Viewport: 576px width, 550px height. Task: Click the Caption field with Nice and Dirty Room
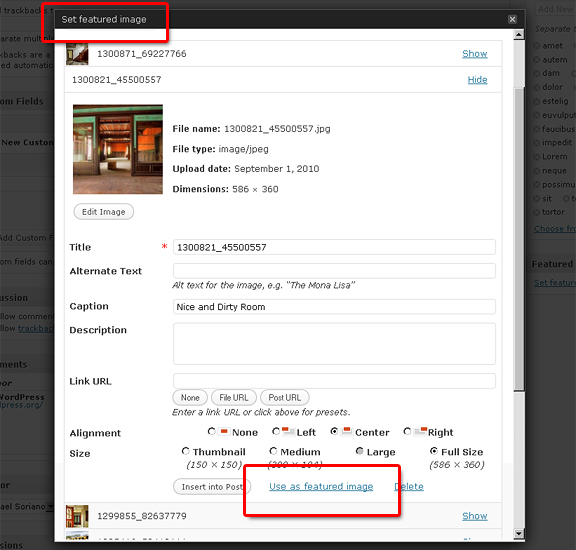(334, 307)
